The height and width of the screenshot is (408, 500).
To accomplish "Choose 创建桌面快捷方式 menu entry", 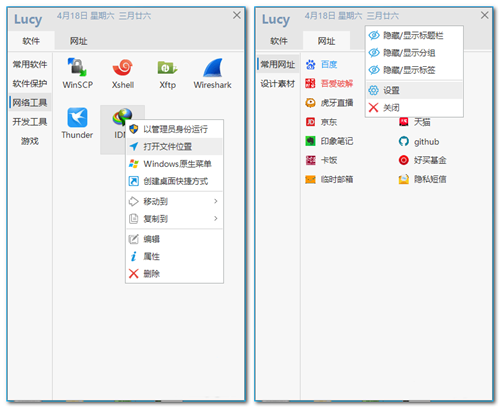I will [x=174, y=181].
